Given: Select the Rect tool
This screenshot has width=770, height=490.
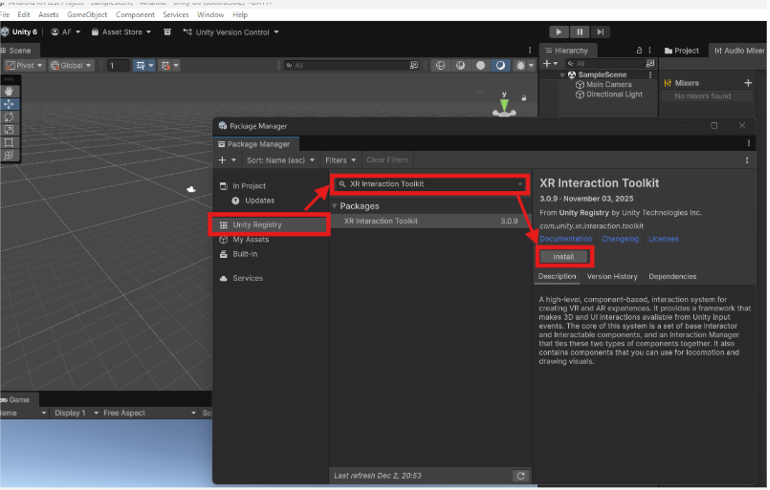Looking at the screenshot, I should (9, 142).
